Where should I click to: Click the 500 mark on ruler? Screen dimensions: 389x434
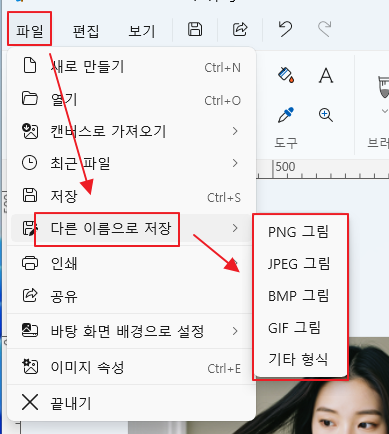[285, 166]
